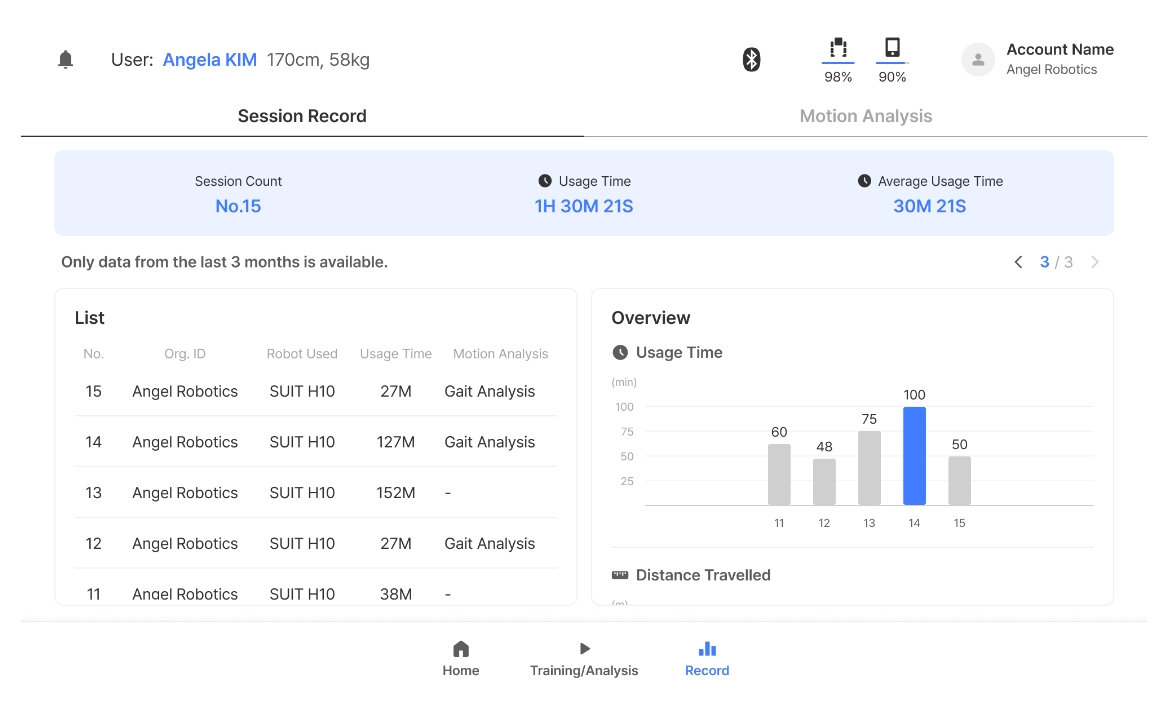The image size is (1166, 723).
Task: Go to previous page of records
Action: pyautogui.click(x=1018, y=262)
